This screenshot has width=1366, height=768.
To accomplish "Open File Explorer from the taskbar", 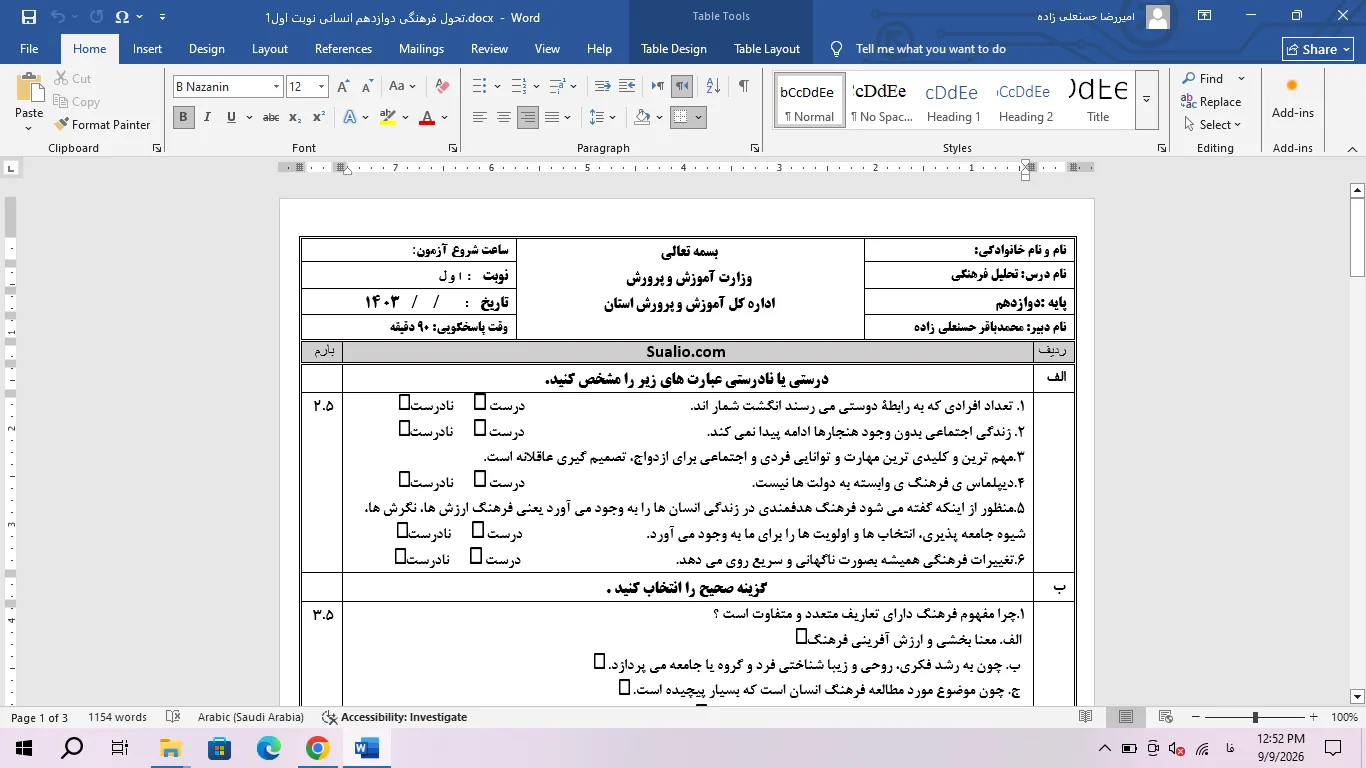I will [171, 747].
